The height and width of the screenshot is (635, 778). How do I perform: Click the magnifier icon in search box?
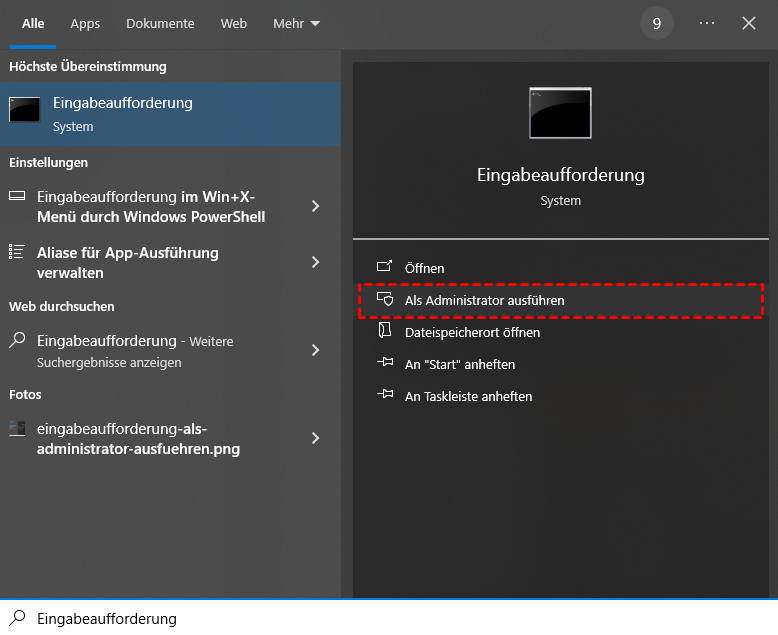coord(17,618)
